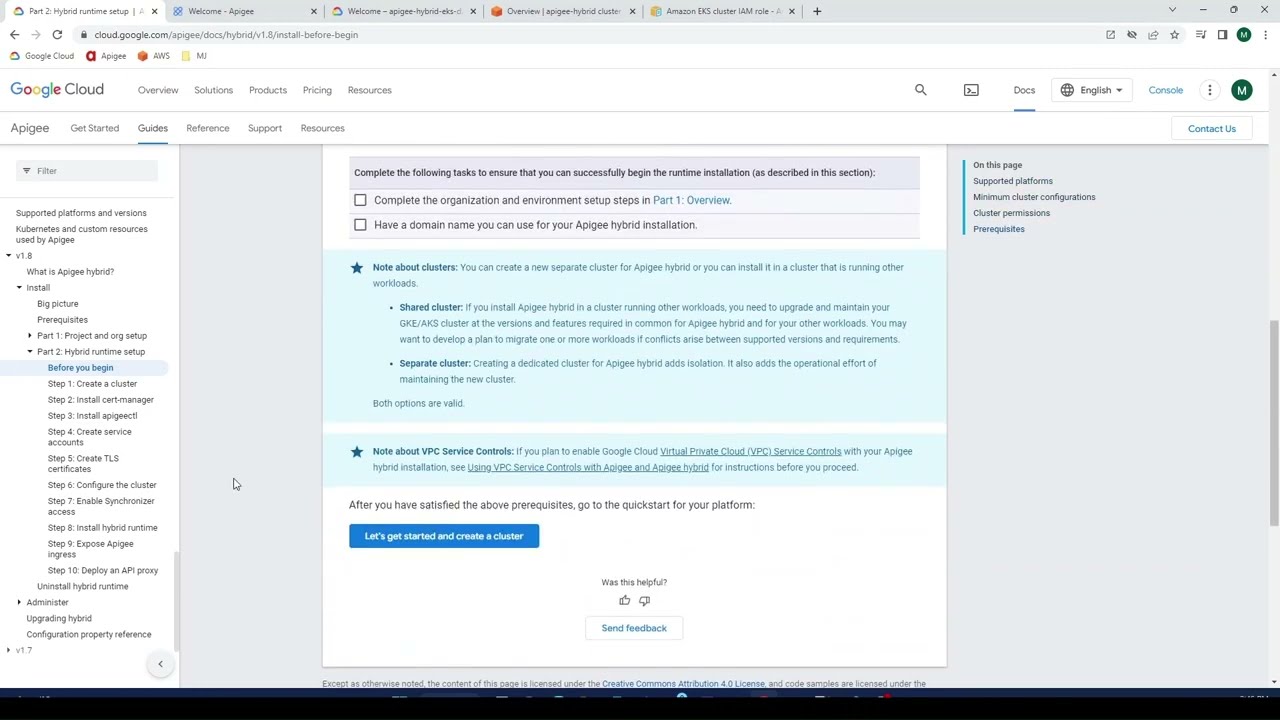The height and width of the screenshot is (720, 1280).
Task: Bookmark this page with star icon
Action: (1174, 35)
